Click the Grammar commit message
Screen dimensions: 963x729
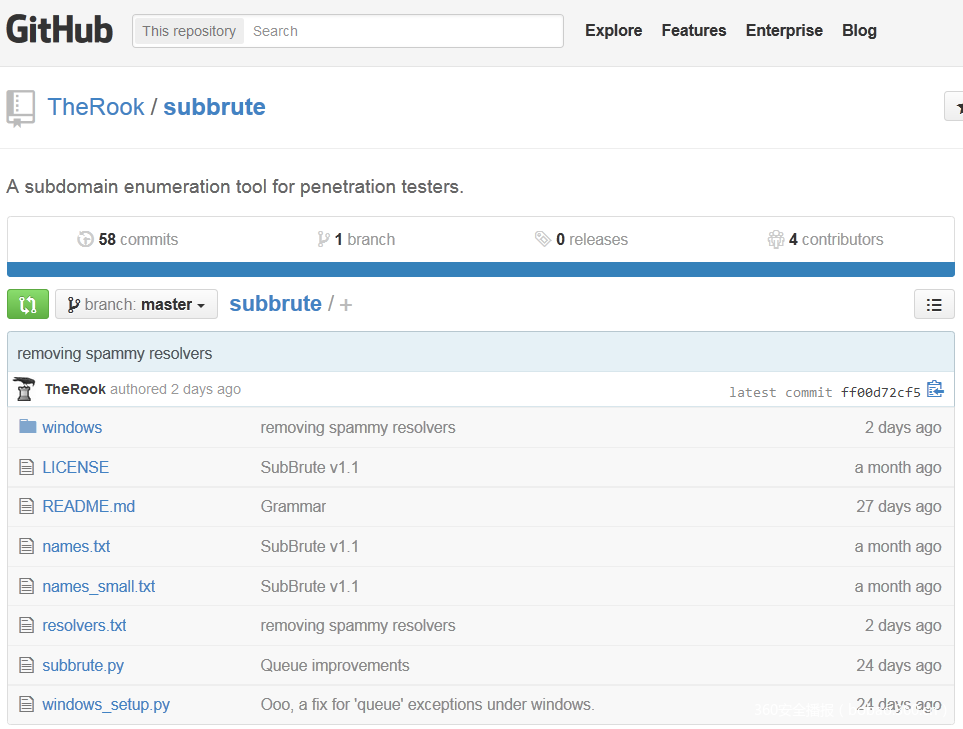click(x=293, y=506)
